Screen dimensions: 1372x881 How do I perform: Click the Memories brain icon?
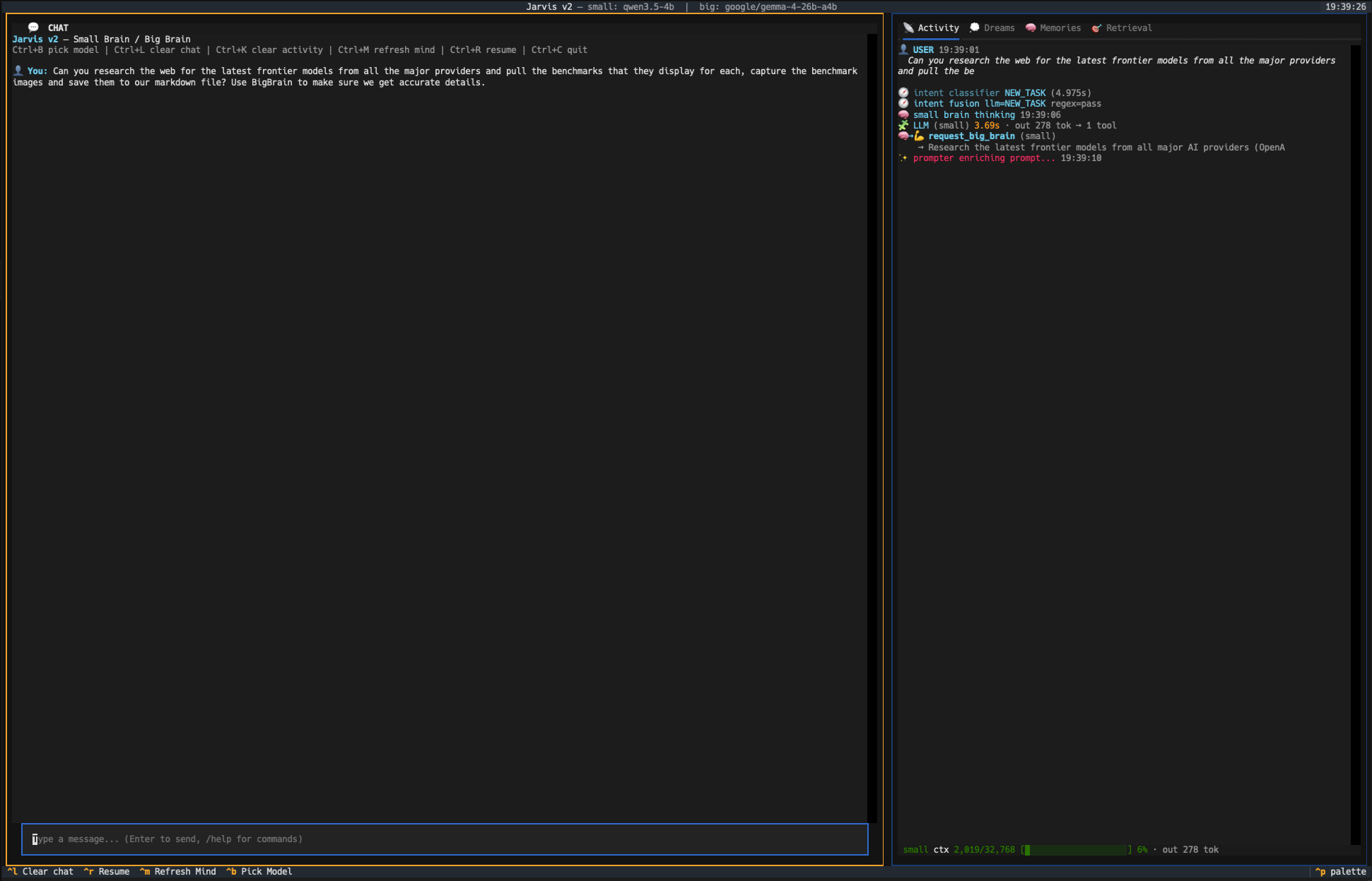(1031, 28)
